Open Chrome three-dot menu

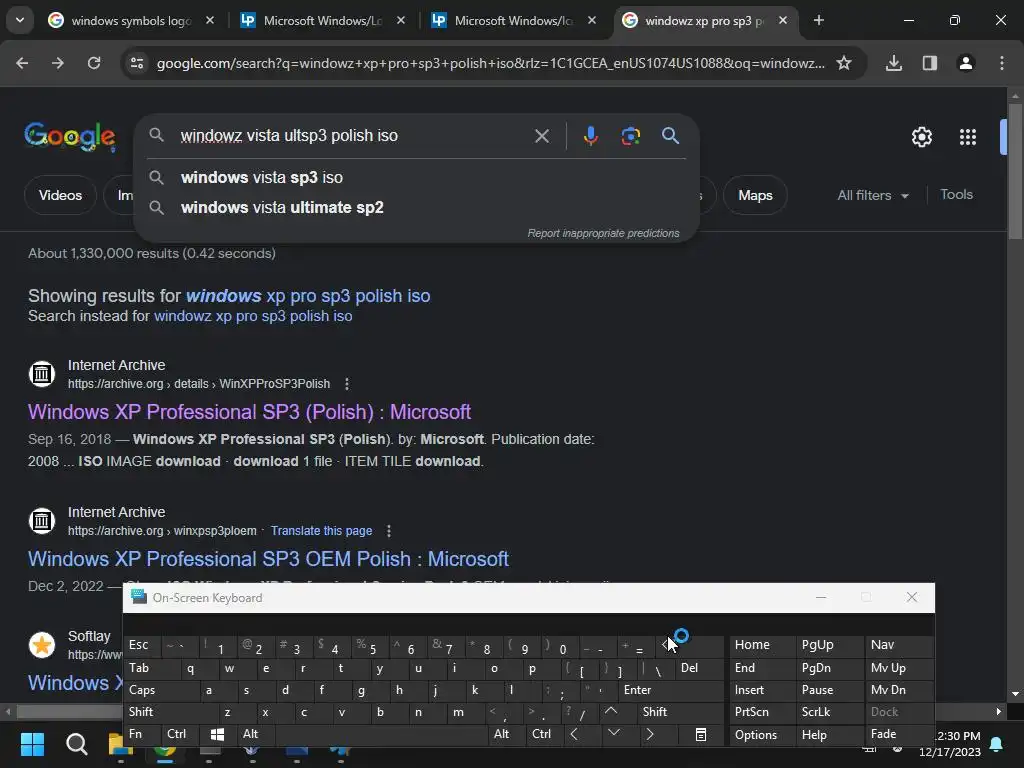tap(1001, 63)
